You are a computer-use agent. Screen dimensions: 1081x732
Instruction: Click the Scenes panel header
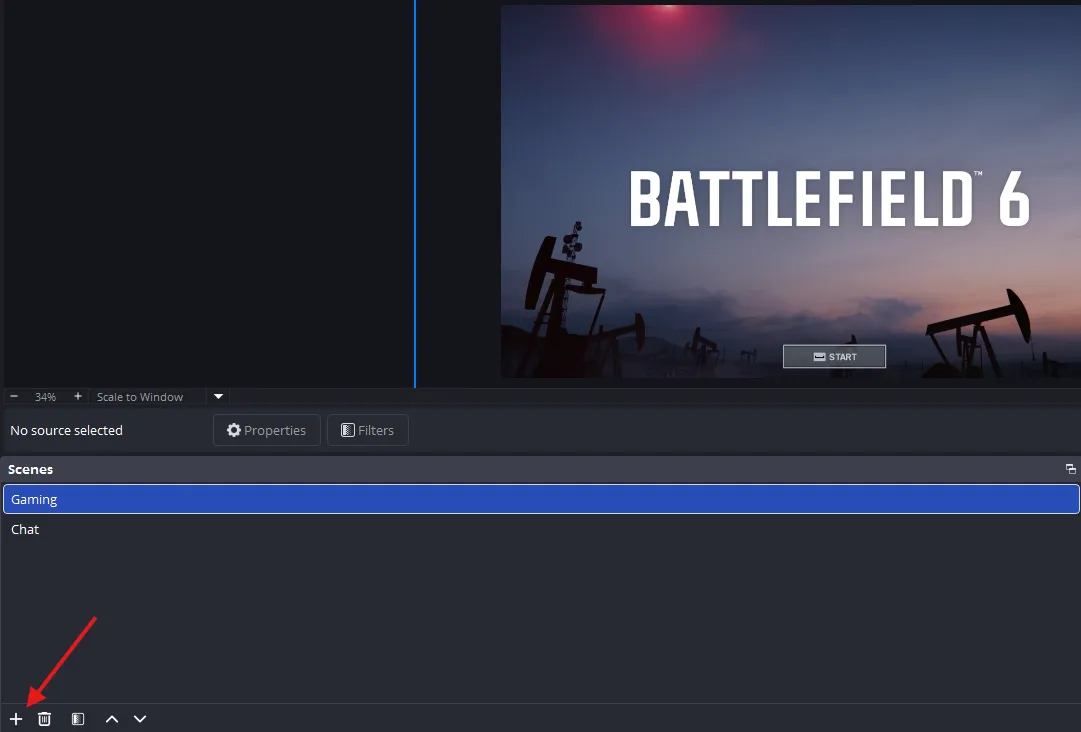[x=31, y=469]
